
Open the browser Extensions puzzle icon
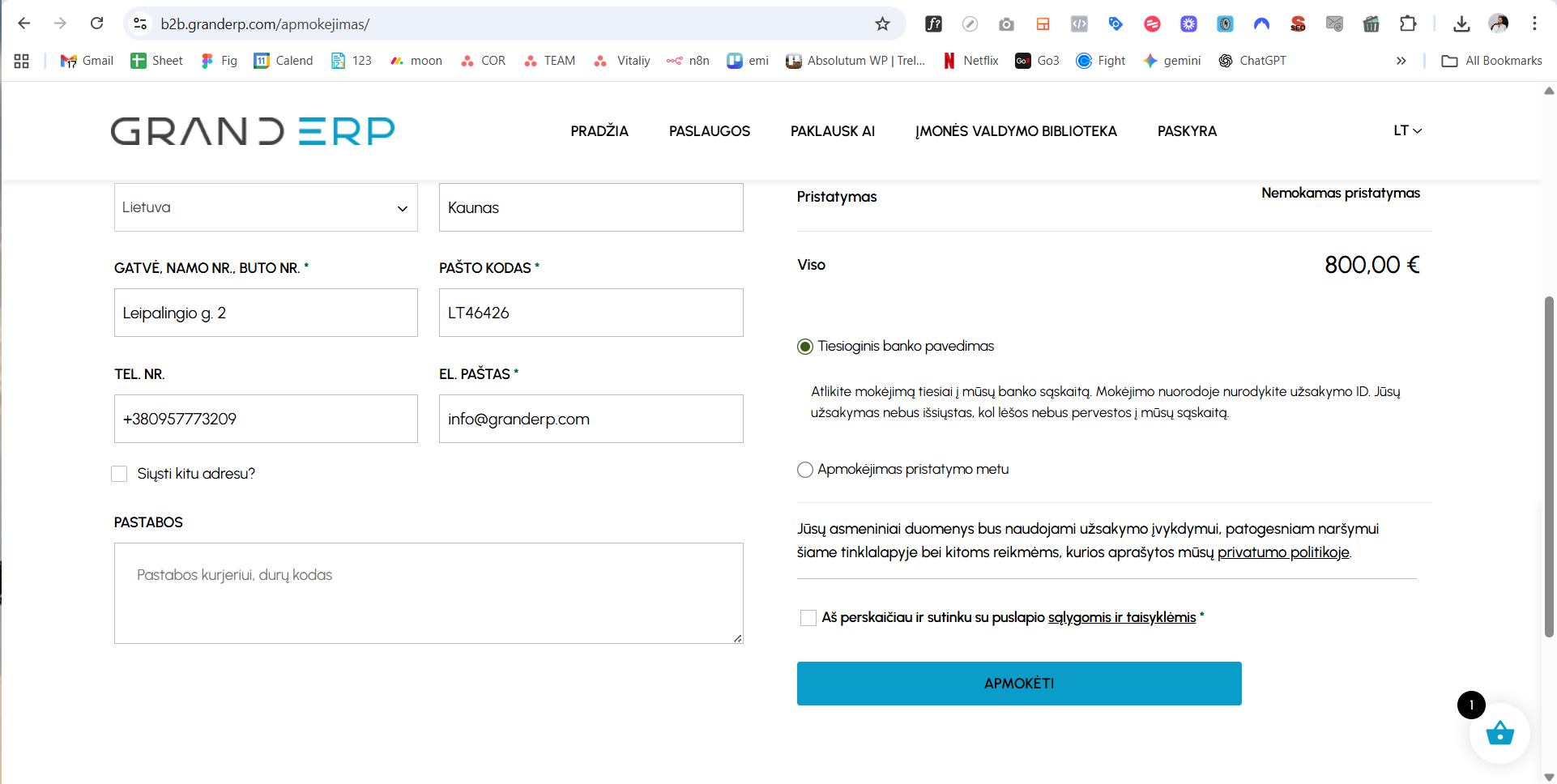click(x=1408, y=24)
